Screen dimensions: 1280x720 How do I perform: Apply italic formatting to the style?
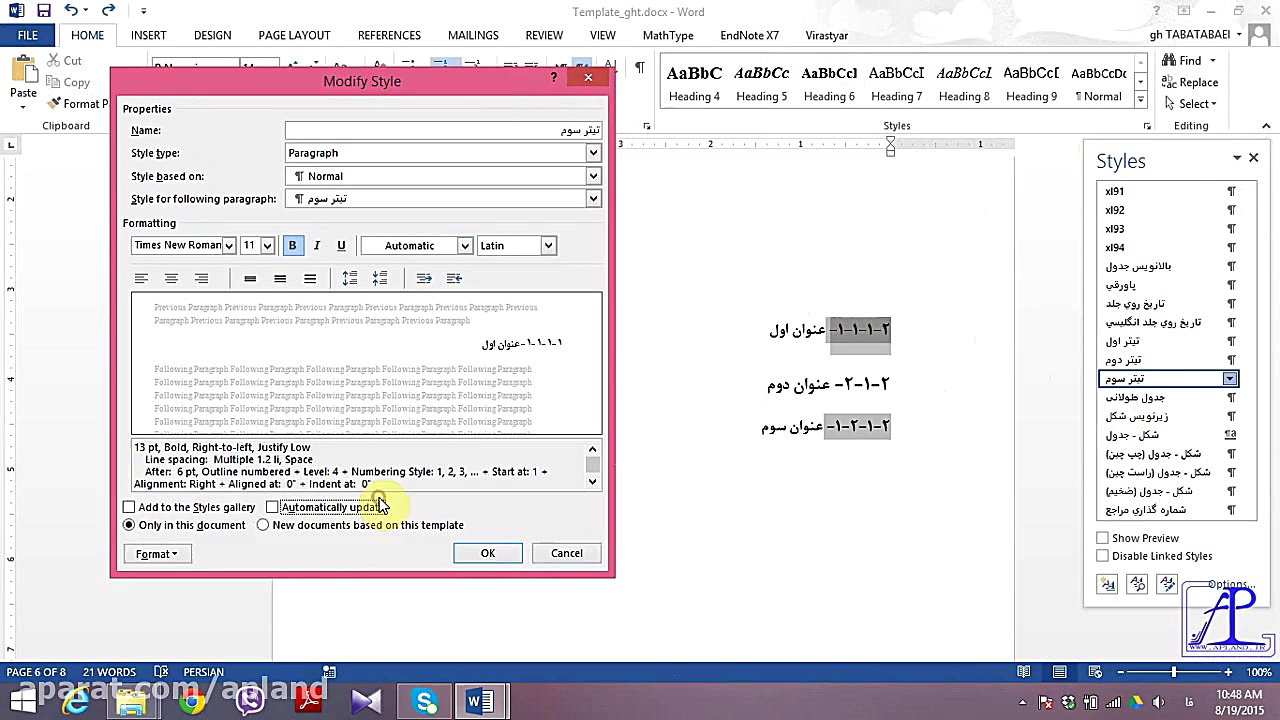pyautogui.click(x=316, y=245)
